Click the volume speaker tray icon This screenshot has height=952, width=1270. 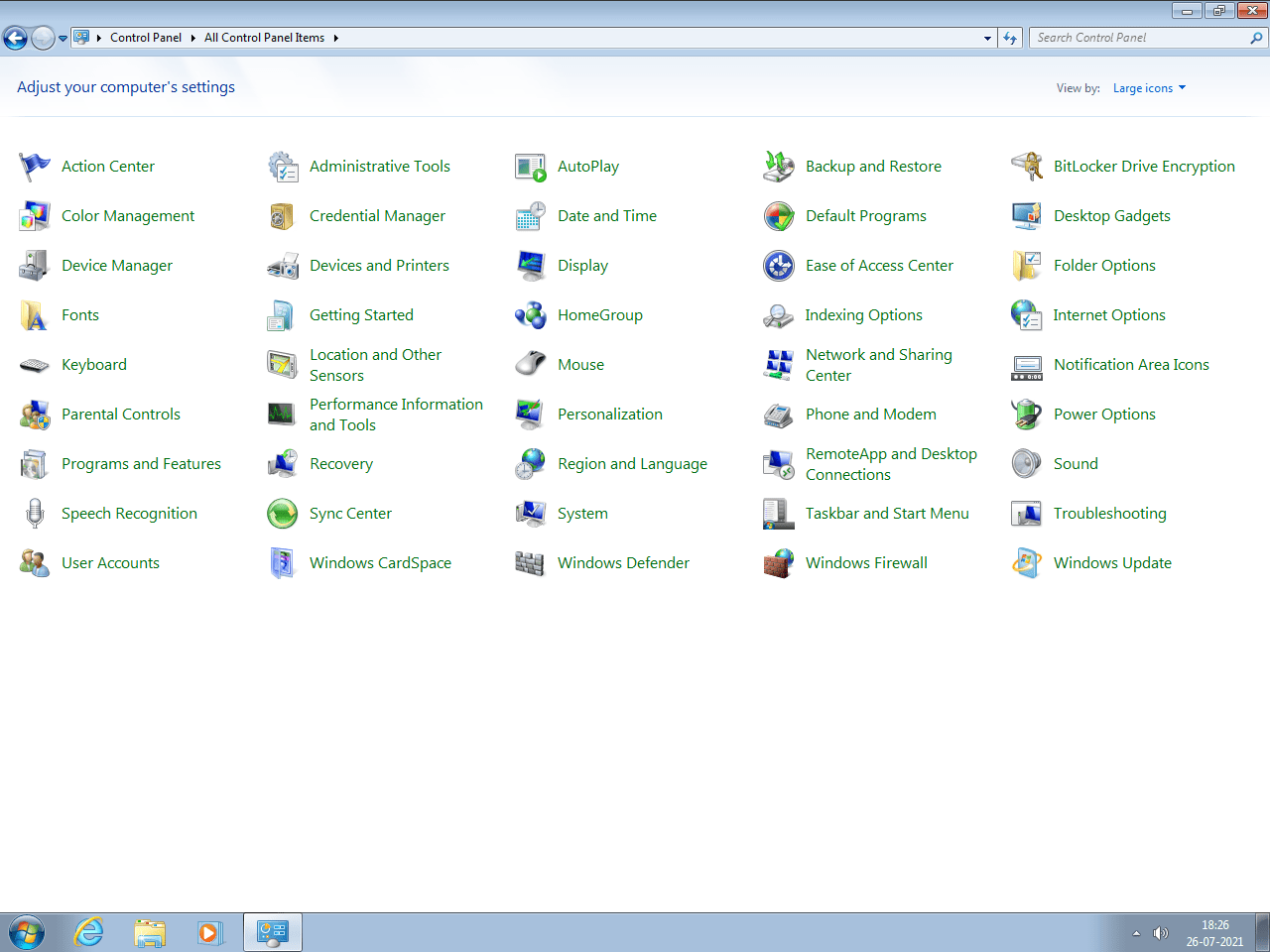click(x=1161, y=933)
